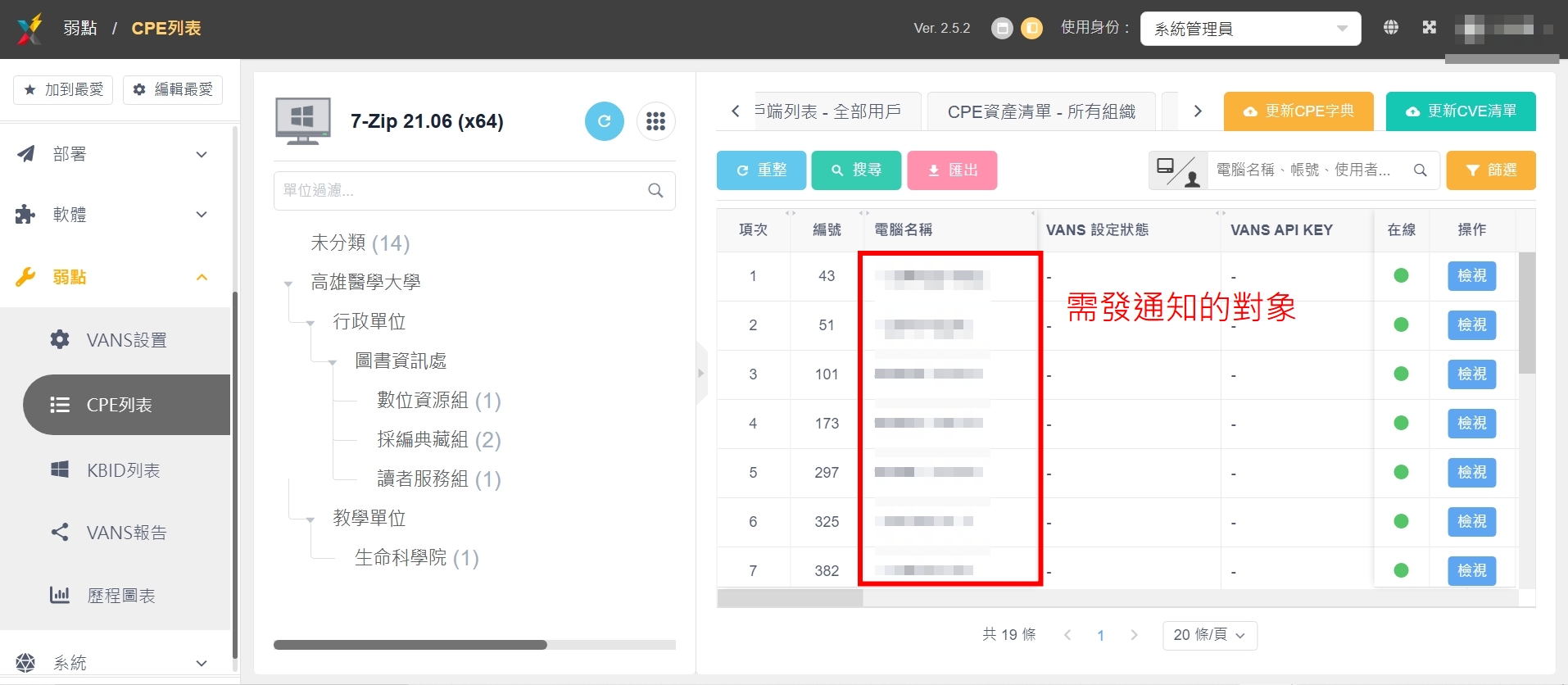Open the language globe icon

pos(1391,27)
